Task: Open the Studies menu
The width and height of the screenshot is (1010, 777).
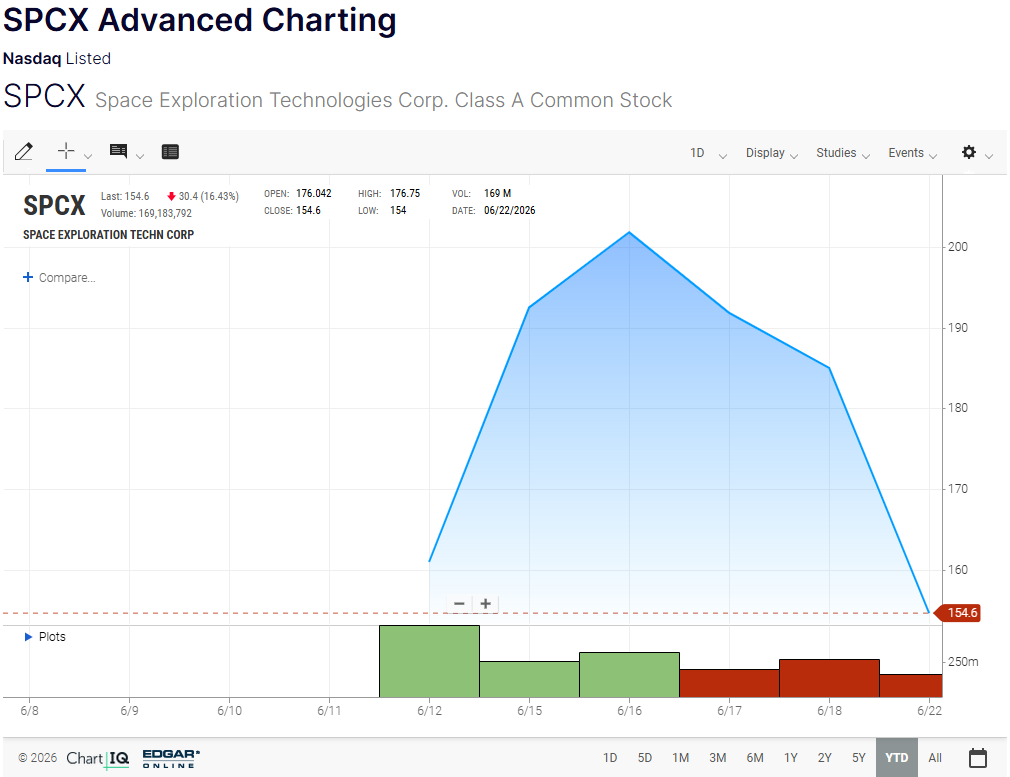Action: 843,153
